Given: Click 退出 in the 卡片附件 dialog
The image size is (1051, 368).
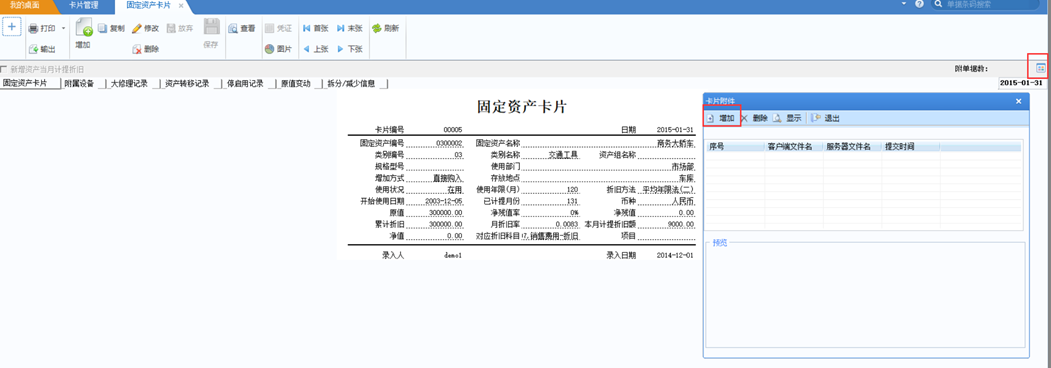Looking at the screenshot, I should click(826, 118).
